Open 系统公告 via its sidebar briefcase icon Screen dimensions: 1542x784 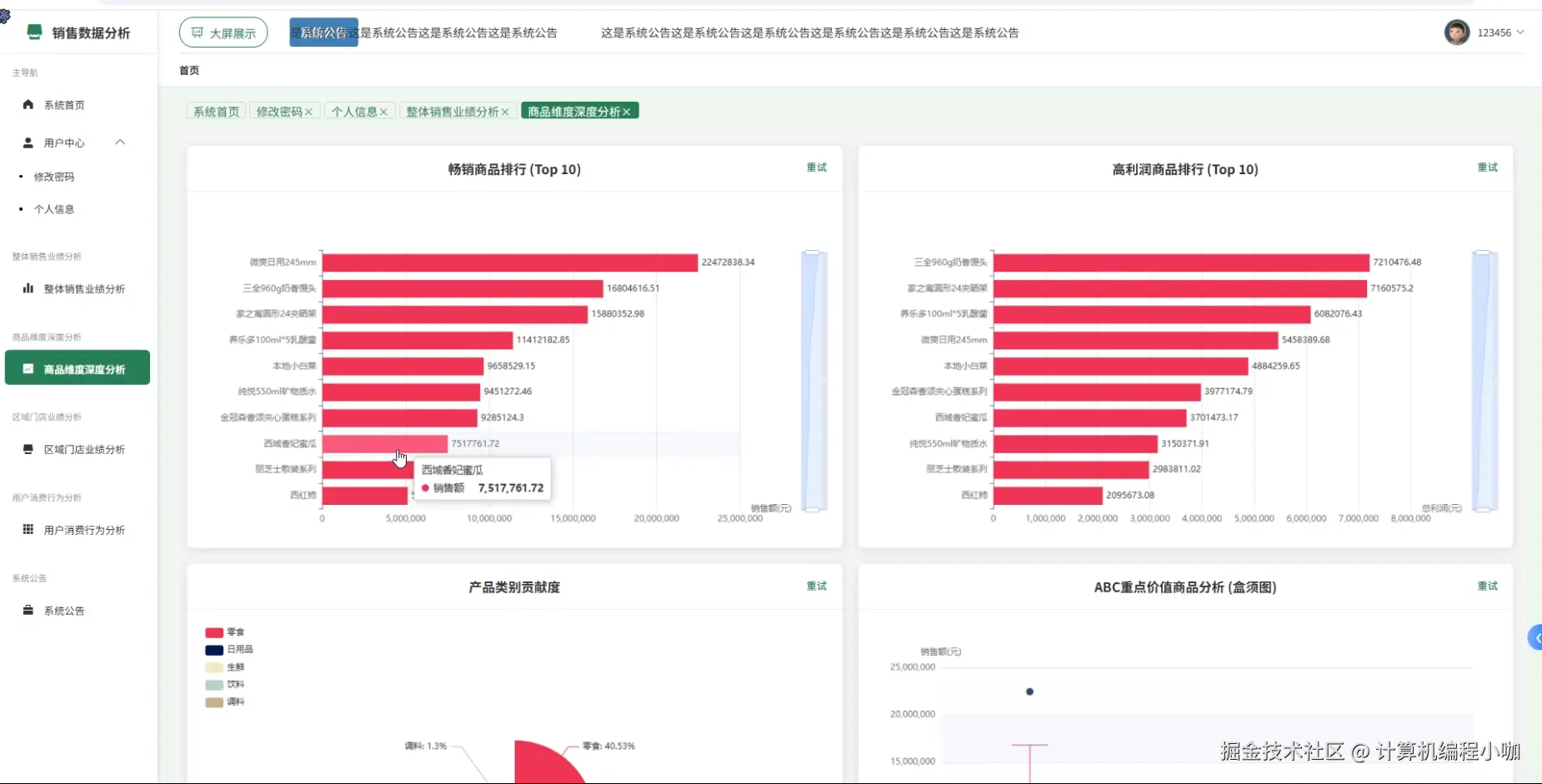point(28,610)
